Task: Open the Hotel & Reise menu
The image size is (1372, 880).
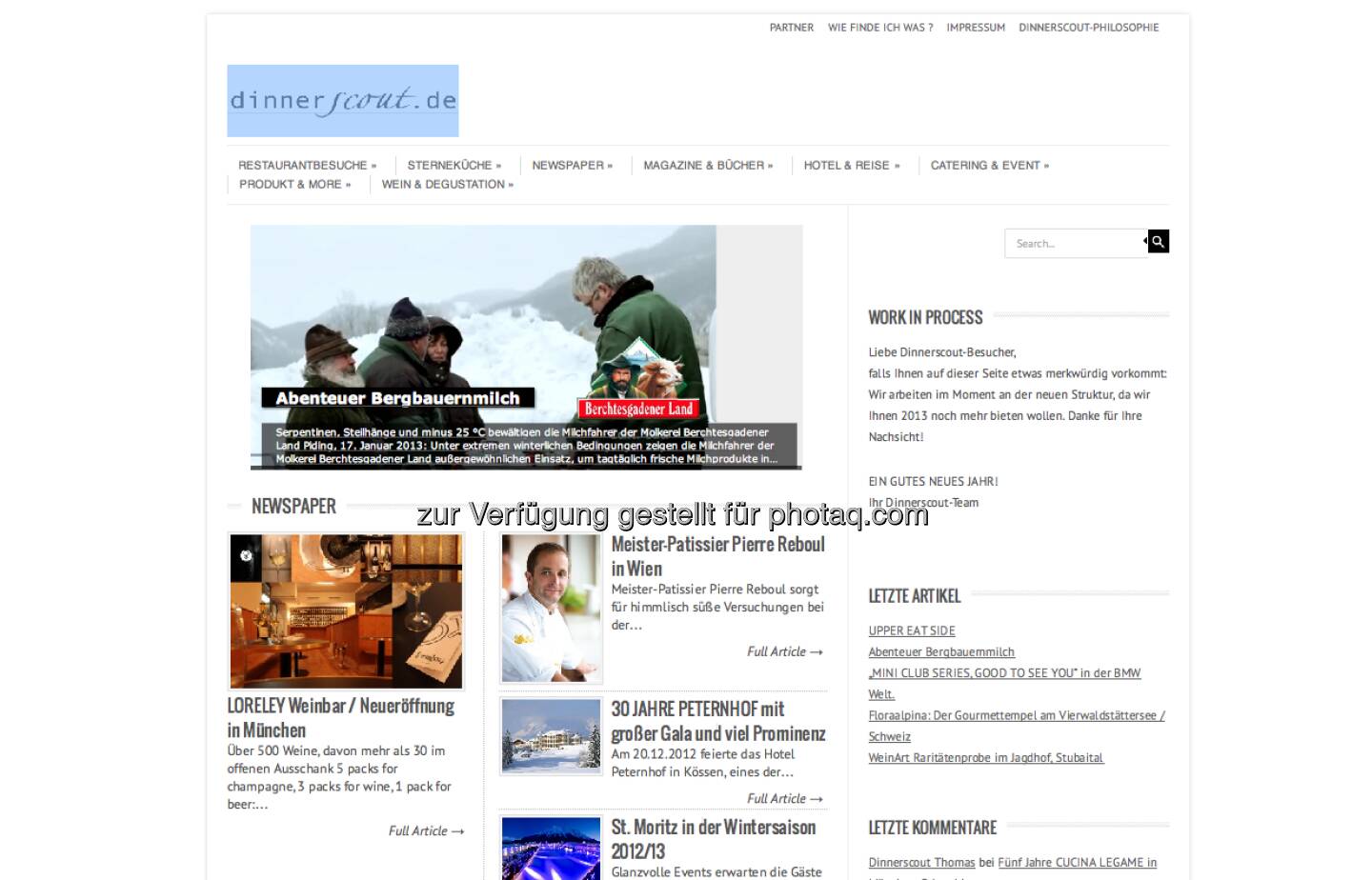Action: [851, 166]
